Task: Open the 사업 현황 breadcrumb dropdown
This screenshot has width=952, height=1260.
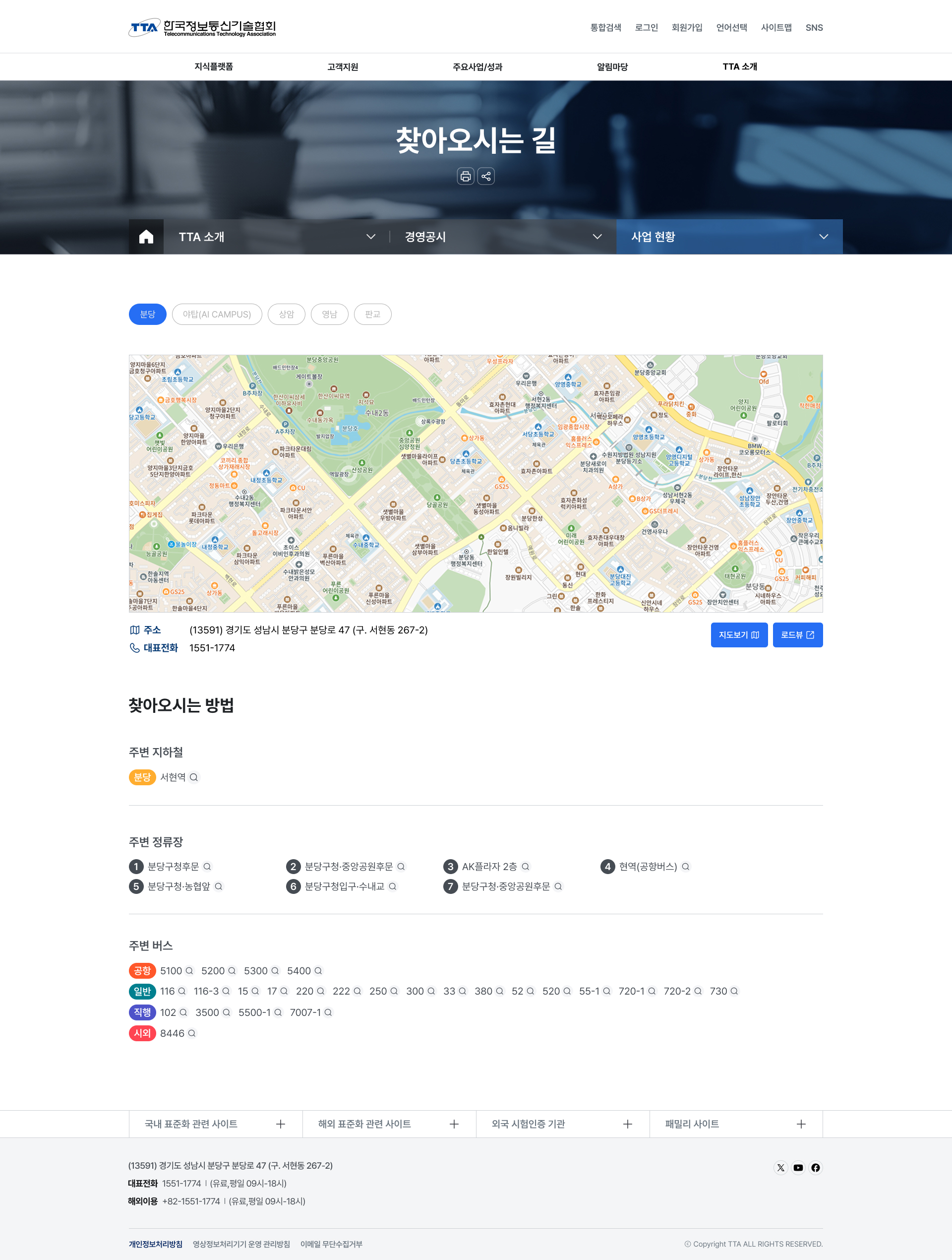Action: coord(729,237)
